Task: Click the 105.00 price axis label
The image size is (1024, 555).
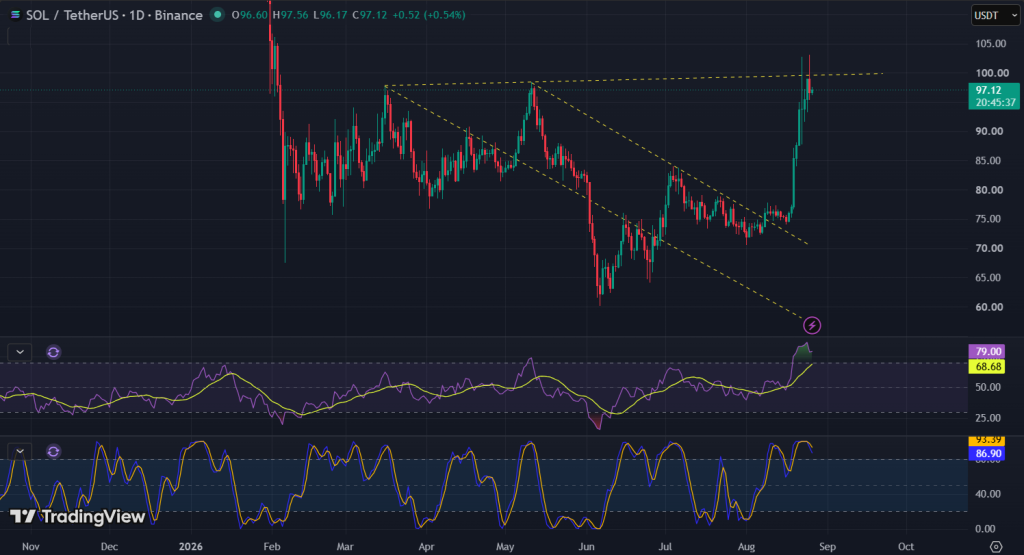Action: 990,43
